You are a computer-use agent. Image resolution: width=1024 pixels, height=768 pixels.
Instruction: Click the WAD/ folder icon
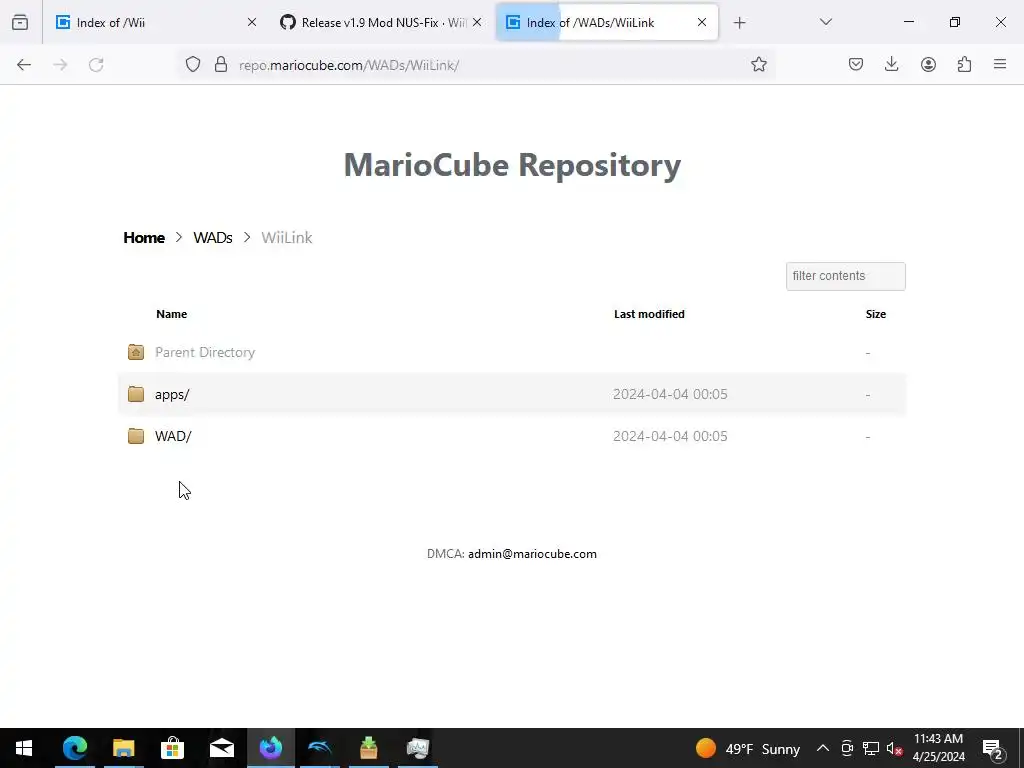[x=136, y=436]
